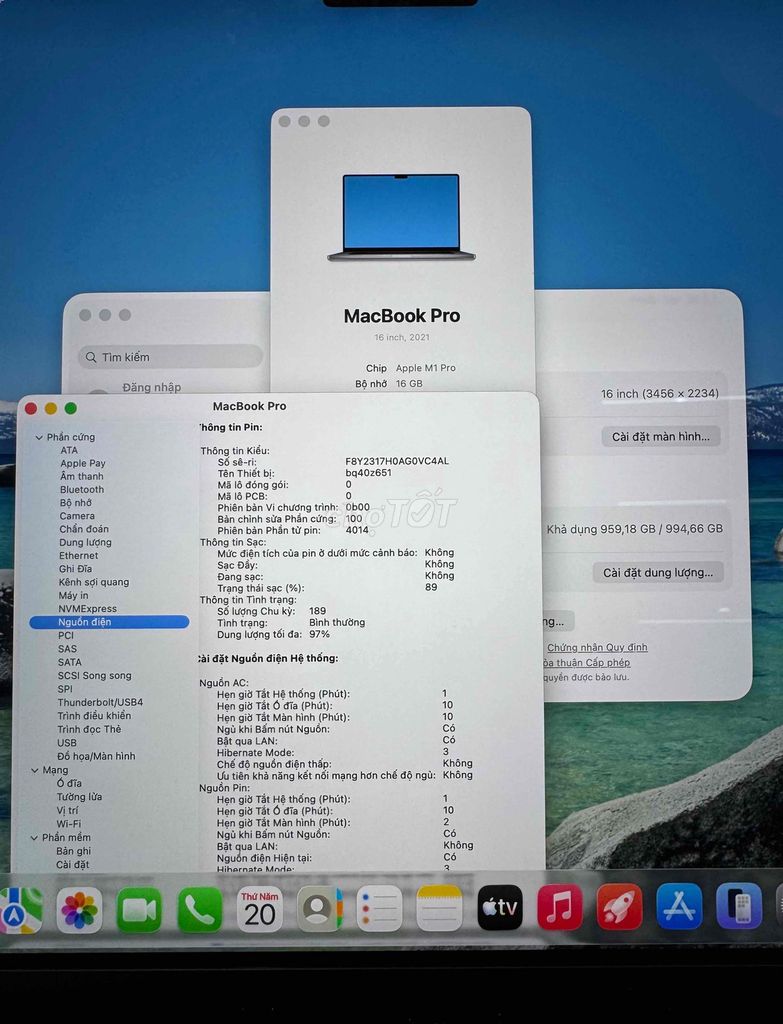Screen dimensions: 783x1024
Task: Click the green zoom button of System Information
Action: point(71,408)
